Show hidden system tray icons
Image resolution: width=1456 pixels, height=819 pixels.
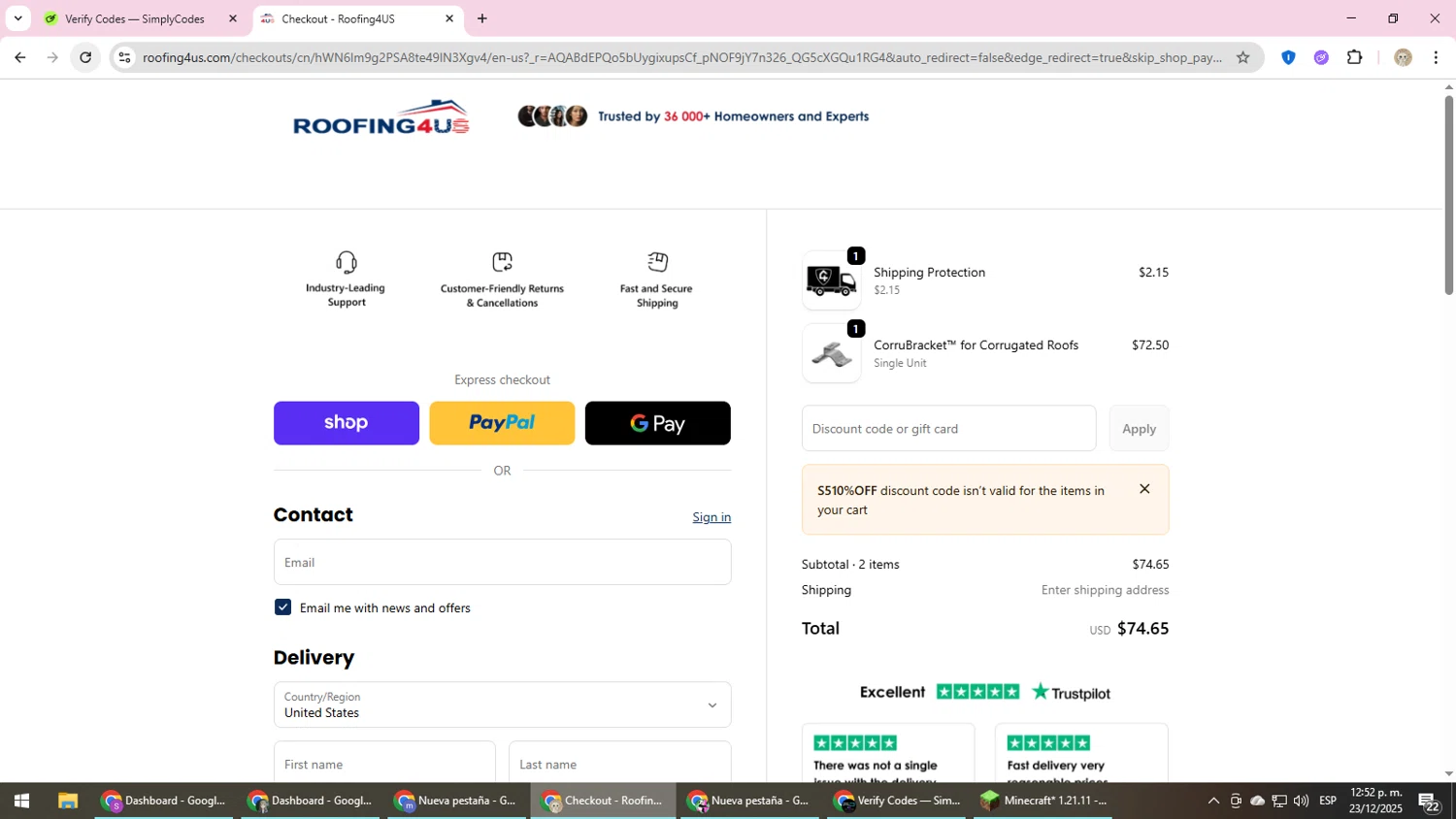[x=1213, y=801]
